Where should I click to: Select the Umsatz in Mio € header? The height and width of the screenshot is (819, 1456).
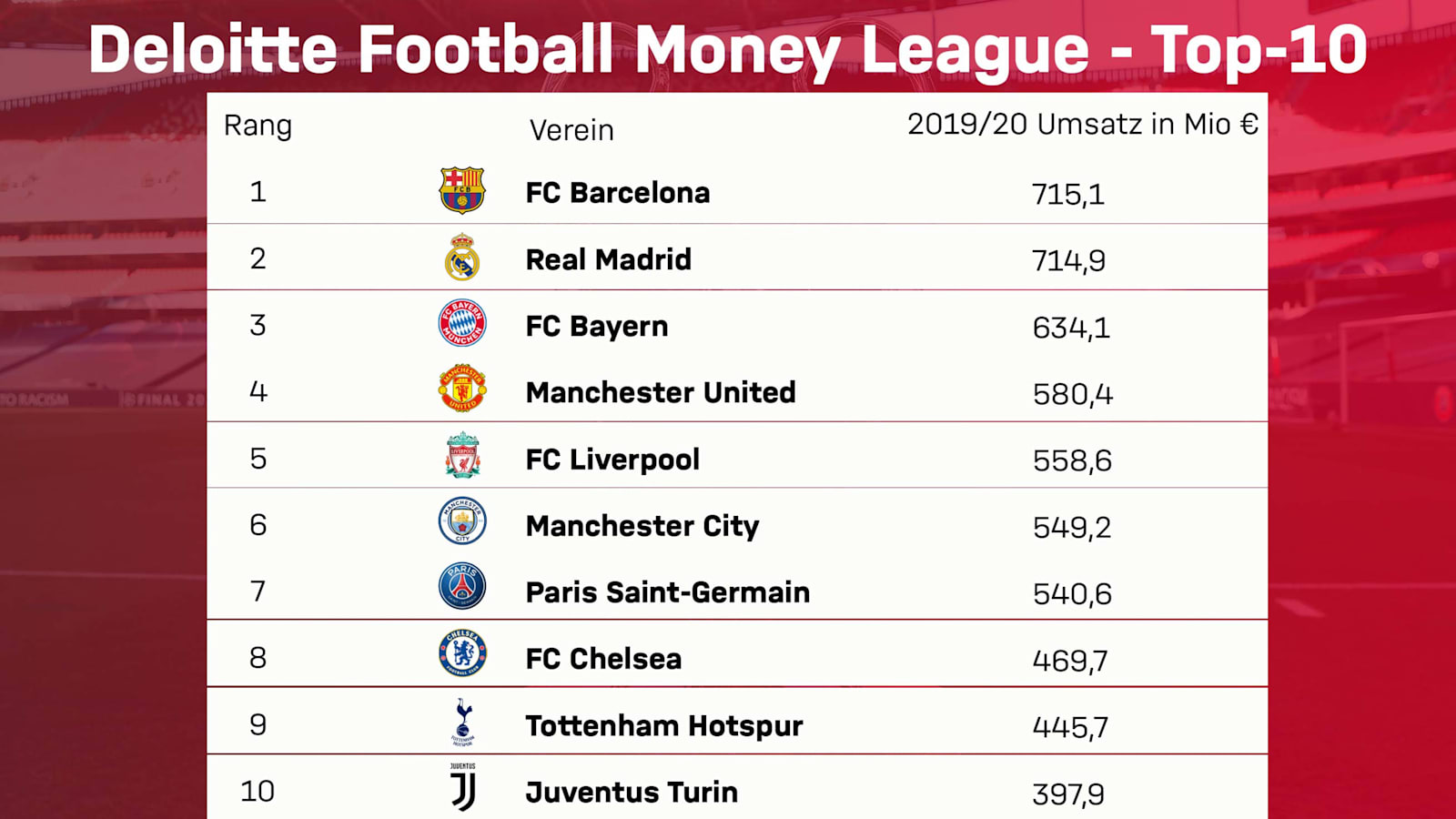tap(1082, 124)
